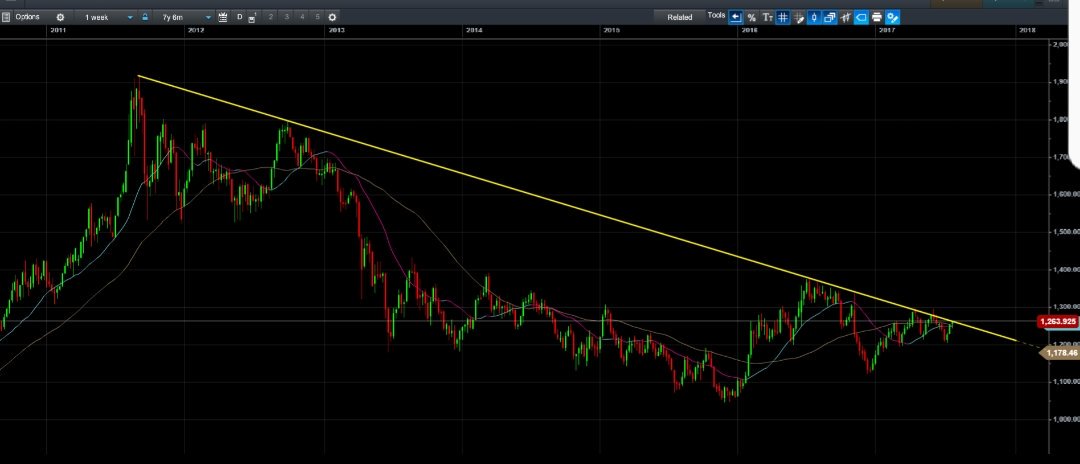Image resolution: width=1080 pixels, height=464 pixels.
Task: Print the chart
Action: 877,17
